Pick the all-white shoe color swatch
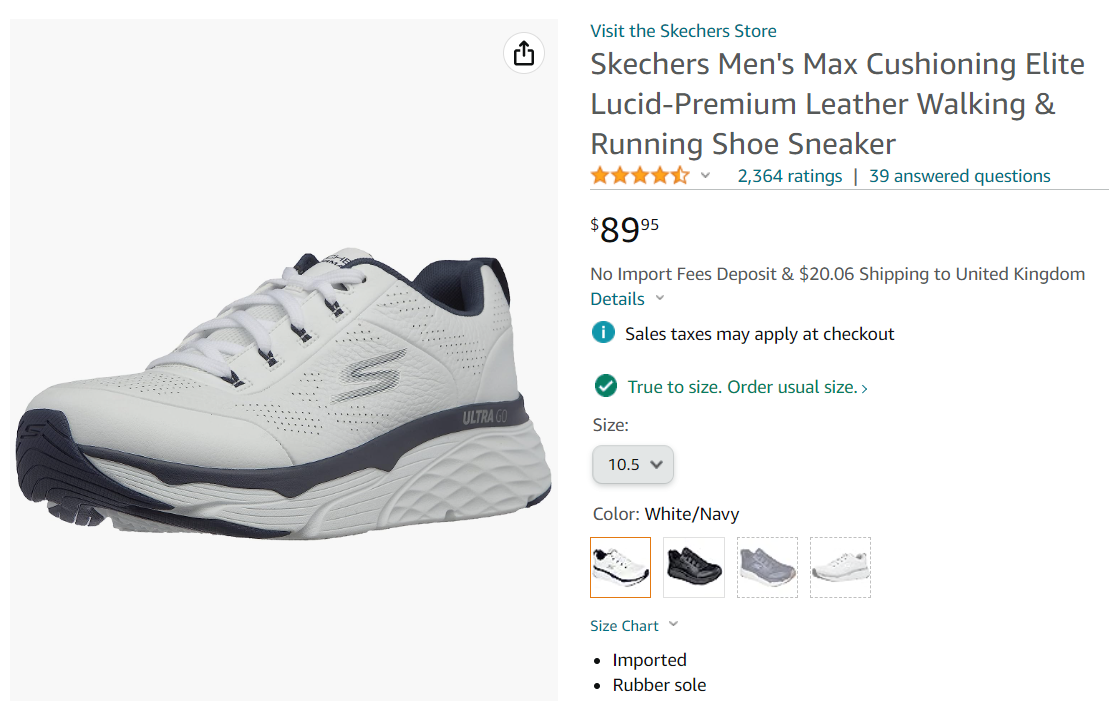This screenshot has height=701, width=1109. tap(840, 567)
